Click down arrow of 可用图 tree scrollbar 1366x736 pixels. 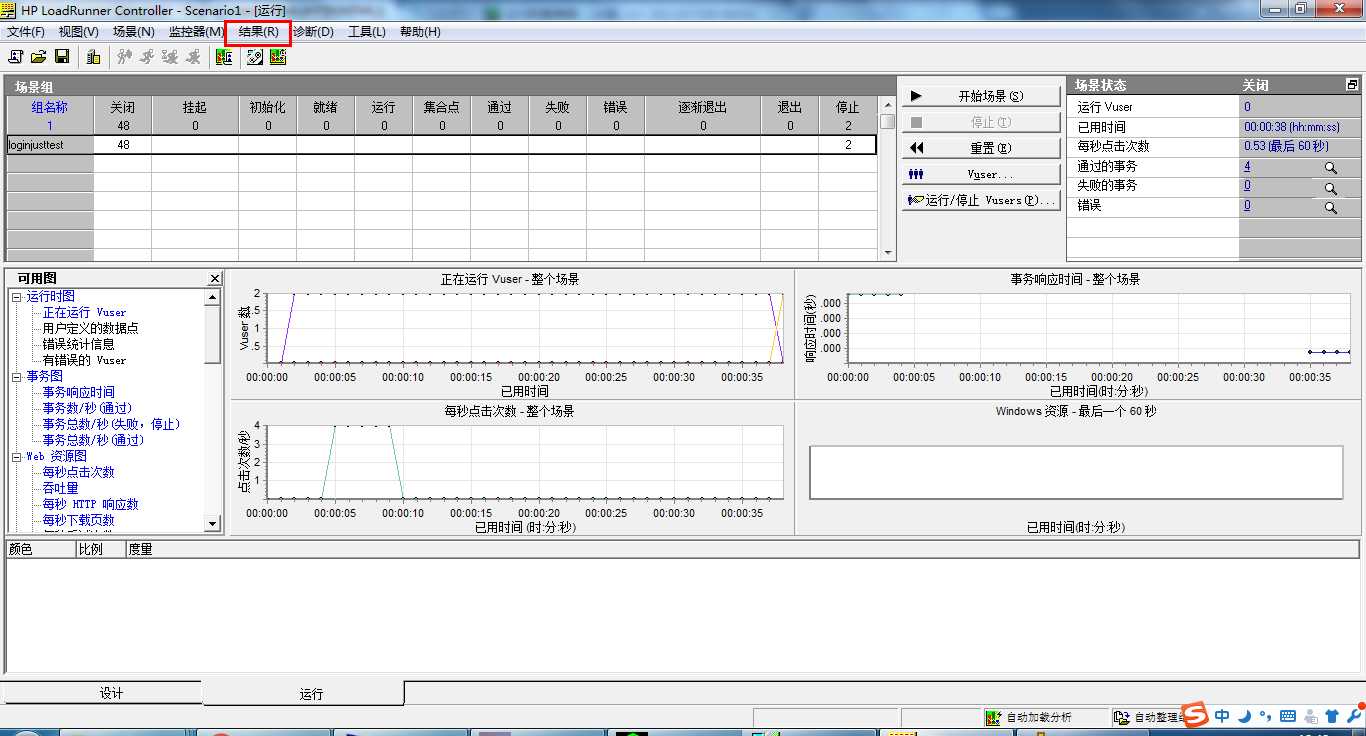pos(212,524)
